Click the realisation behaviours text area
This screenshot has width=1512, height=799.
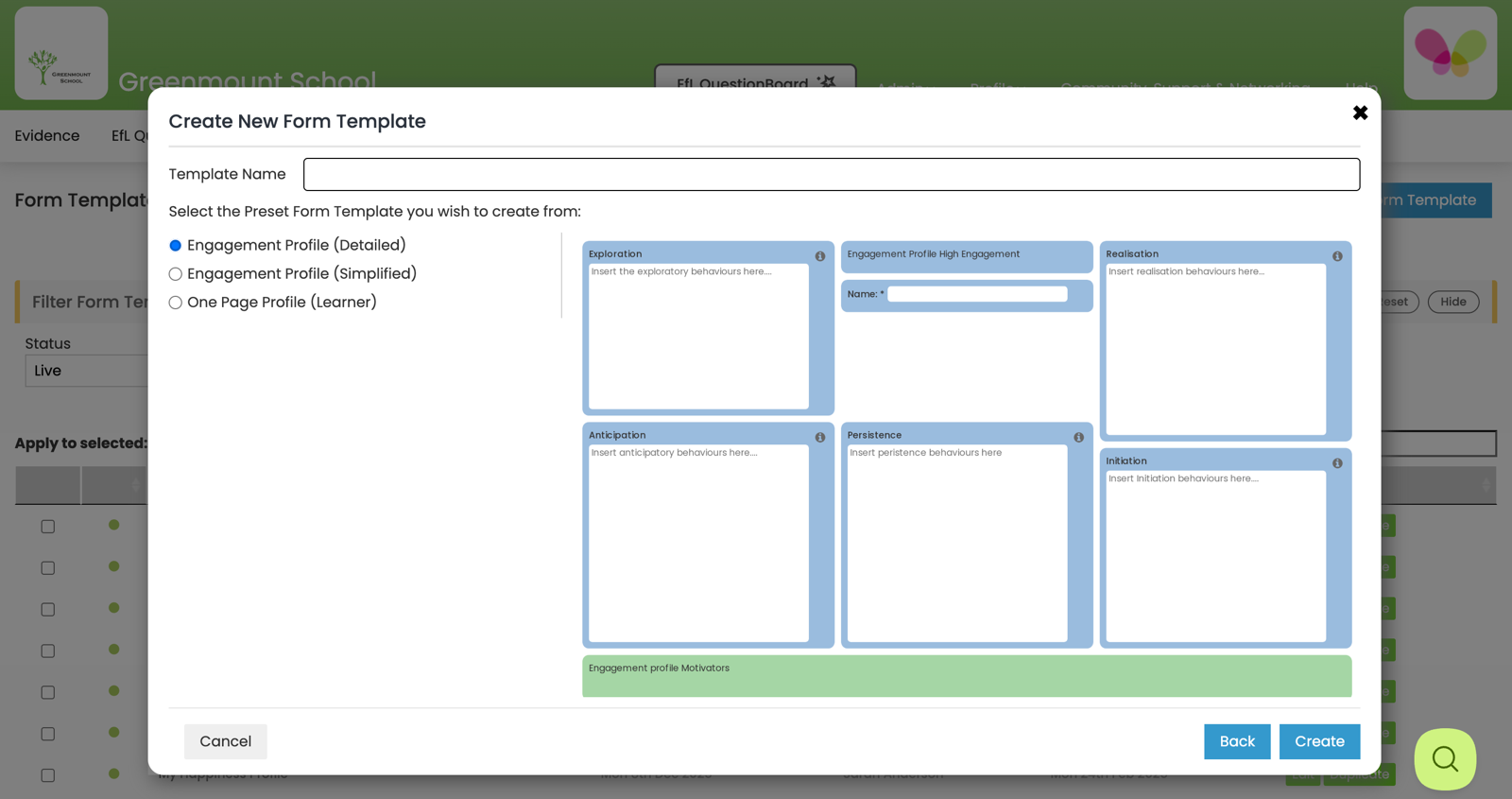pos(1215,349)
